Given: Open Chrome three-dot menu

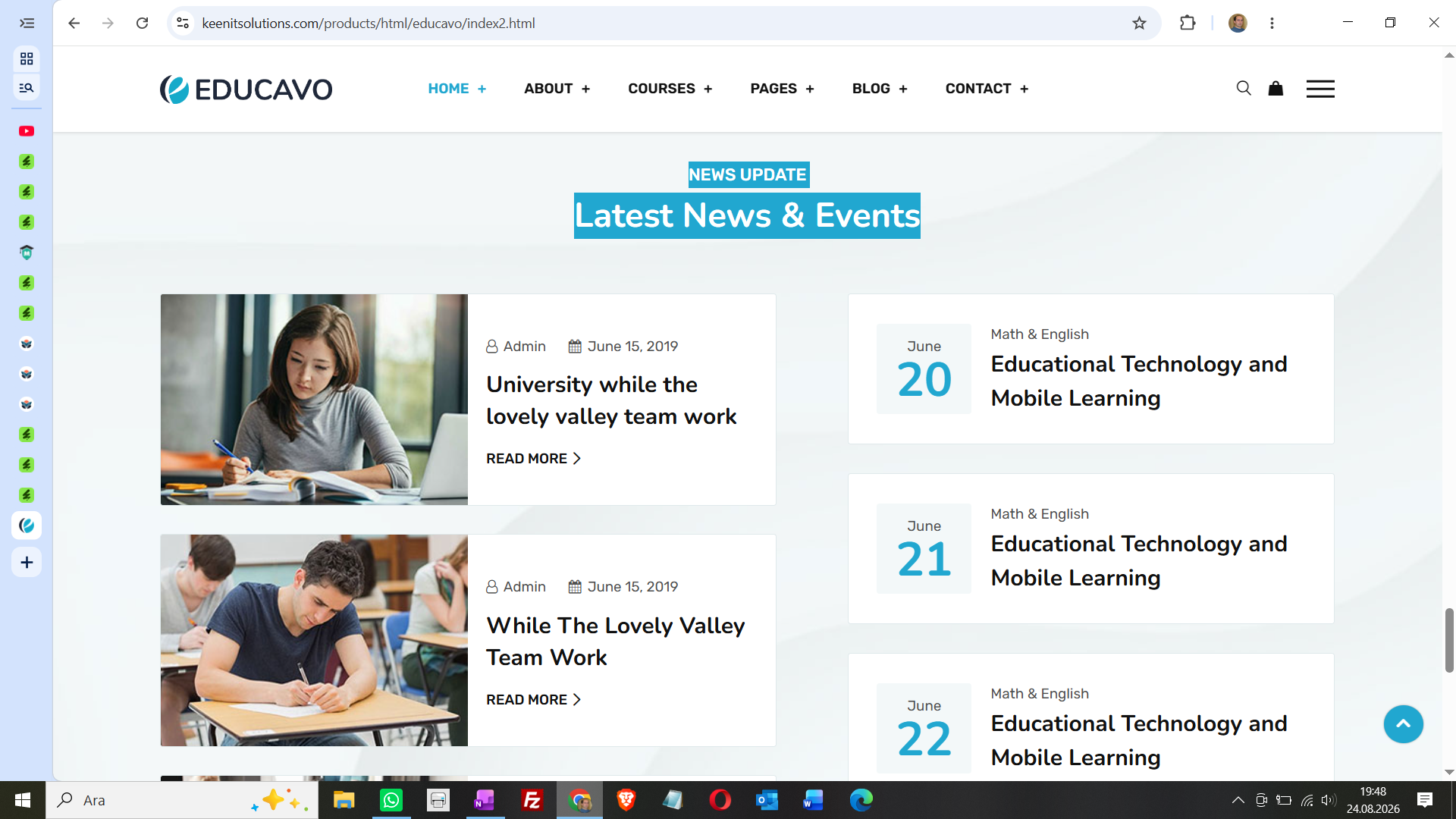Looking at the screenshot, I should 1272,23.
